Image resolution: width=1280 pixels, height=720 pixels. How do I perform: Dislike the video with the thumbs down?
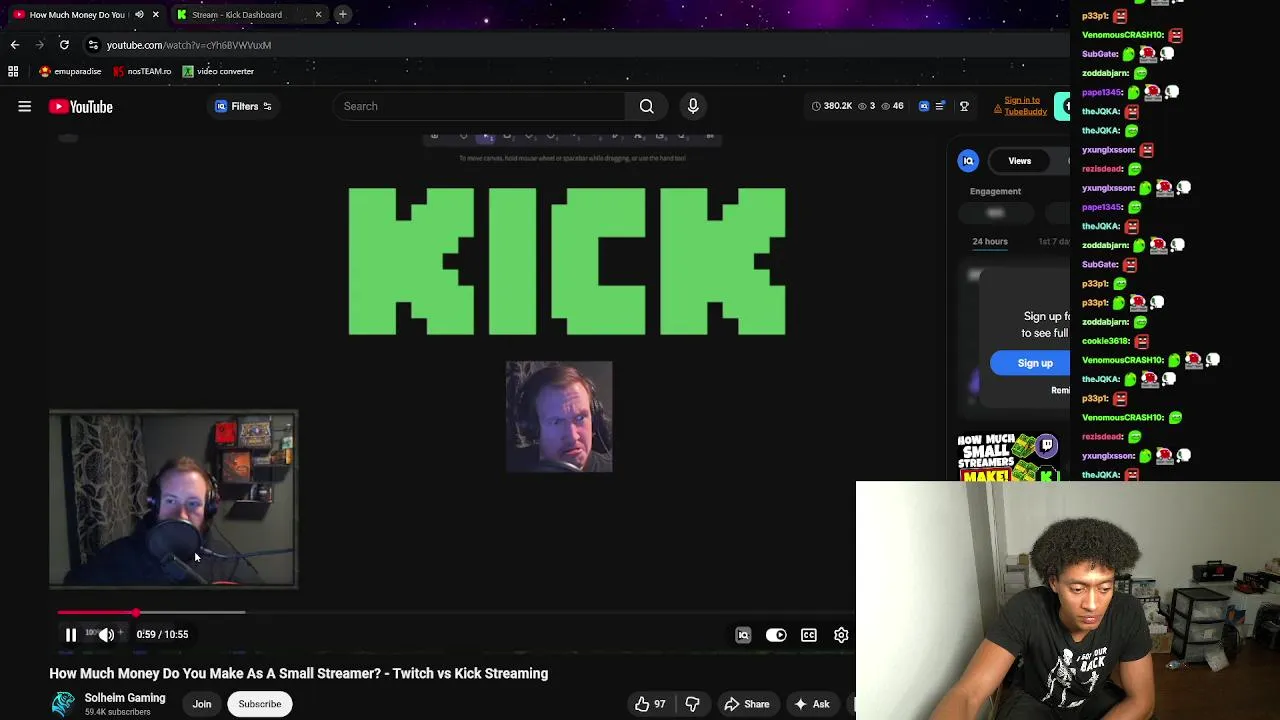[692, 704]
